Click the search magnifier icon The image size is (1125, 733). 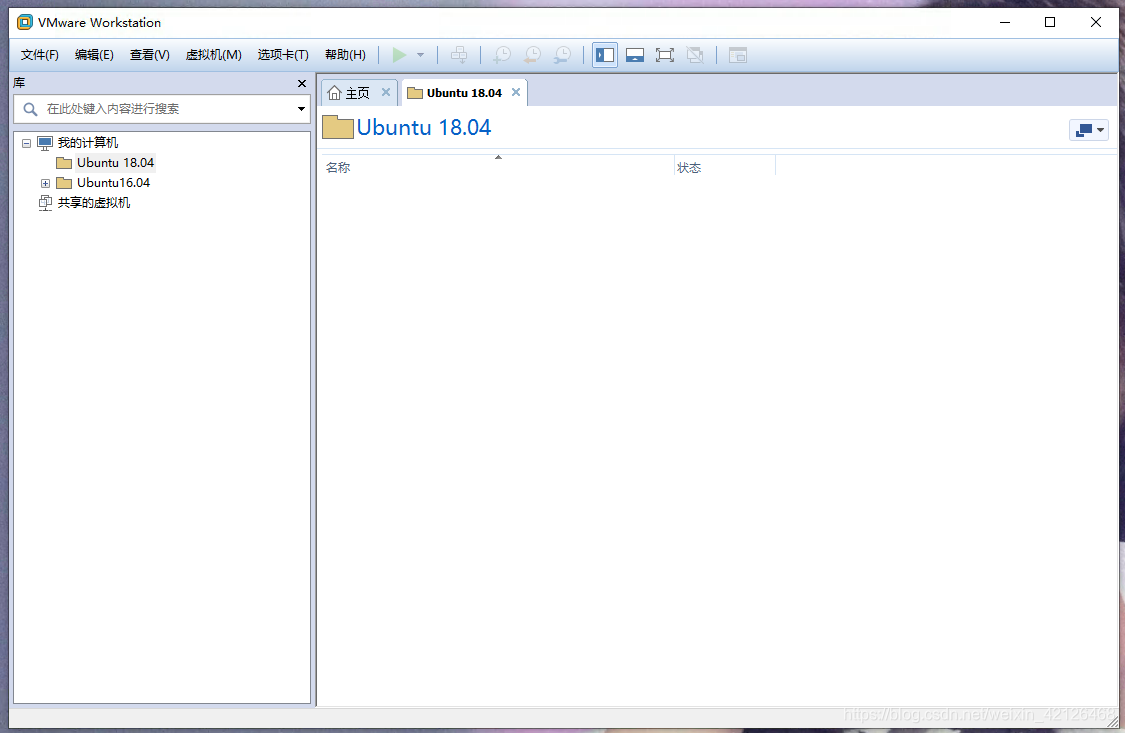pos(30,109)
